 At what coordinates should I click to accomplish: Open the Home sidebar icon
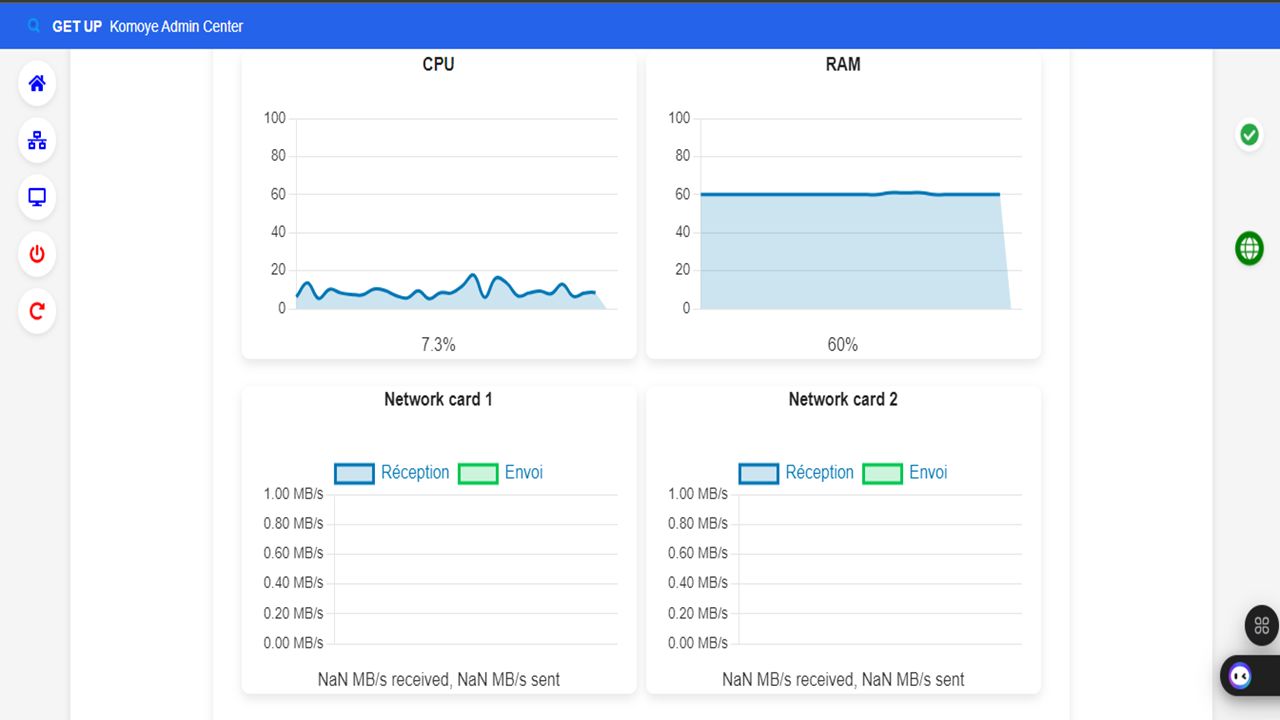pos(37,83)
